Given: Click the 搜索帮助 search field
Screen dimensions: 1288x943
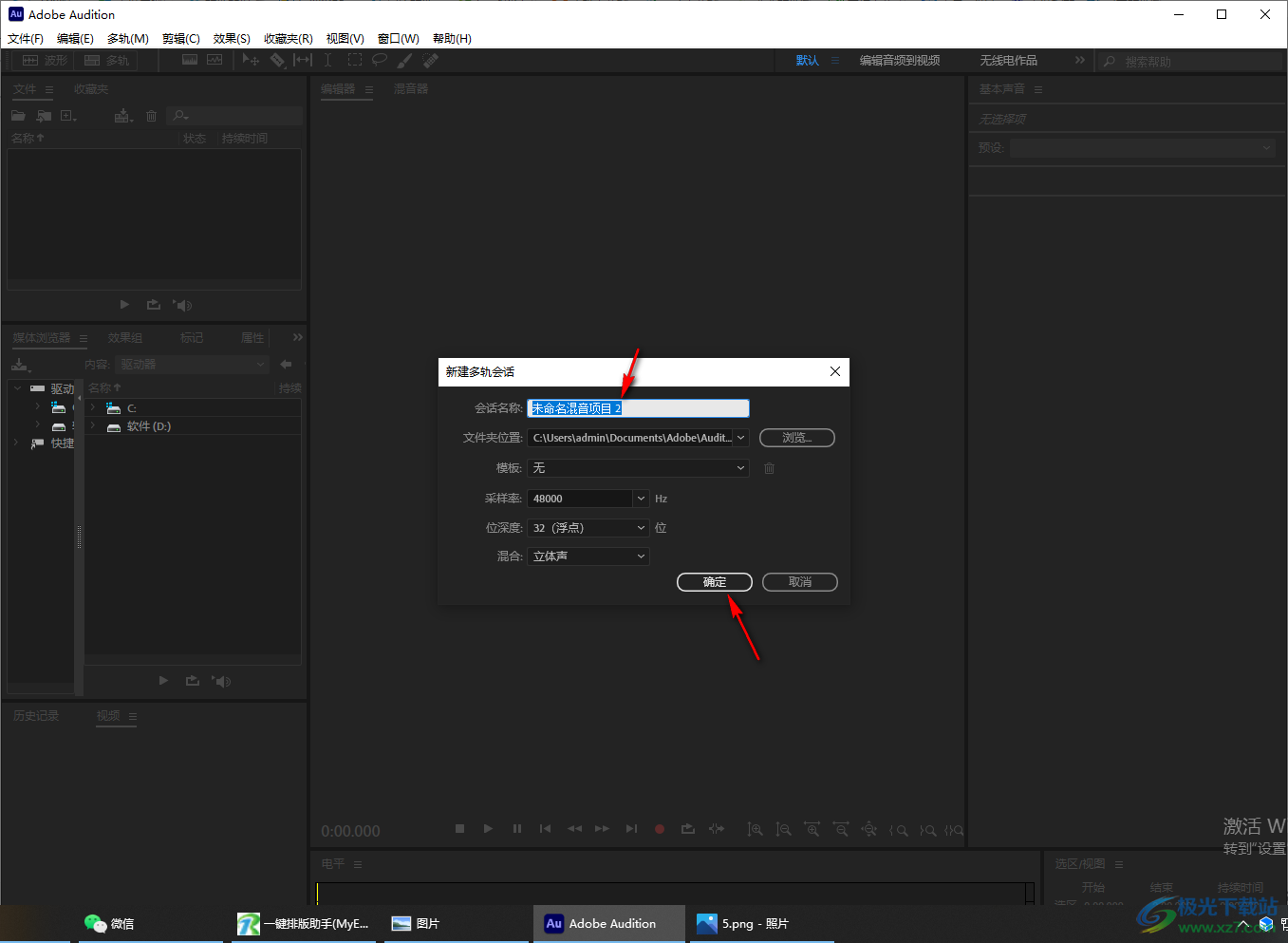Looking at the screenshot, I should pos(1191,62).
